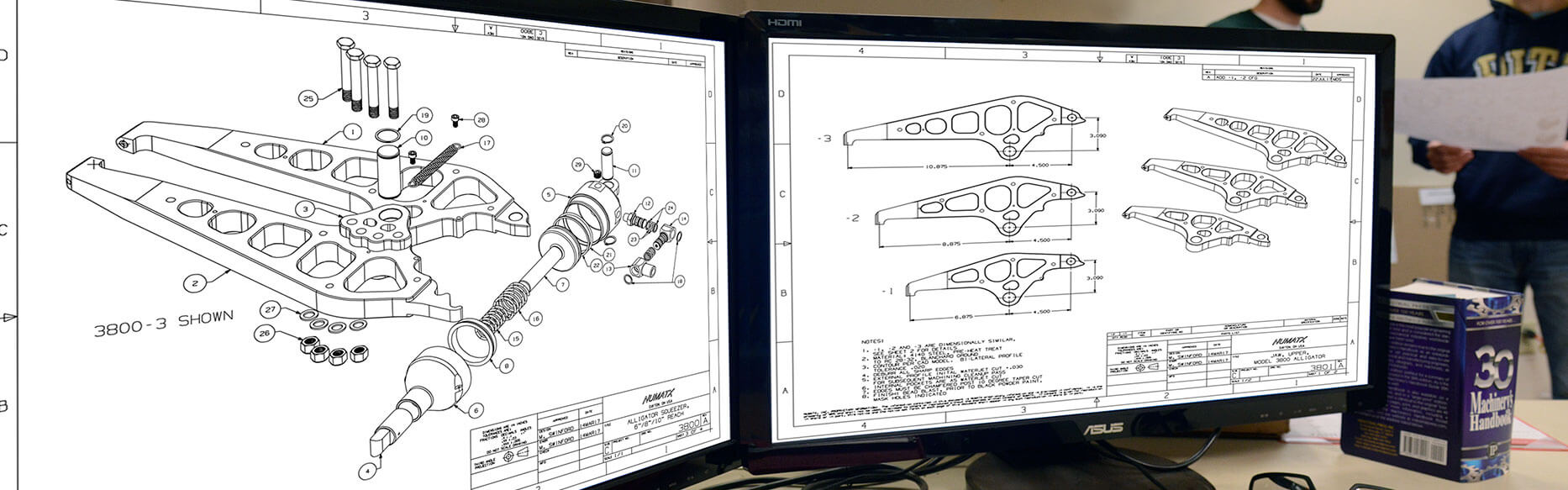Click balloon 3 on the pivot plate
Image resolution: width=1568 pixels, height=490 pixels.
[306, 208]
